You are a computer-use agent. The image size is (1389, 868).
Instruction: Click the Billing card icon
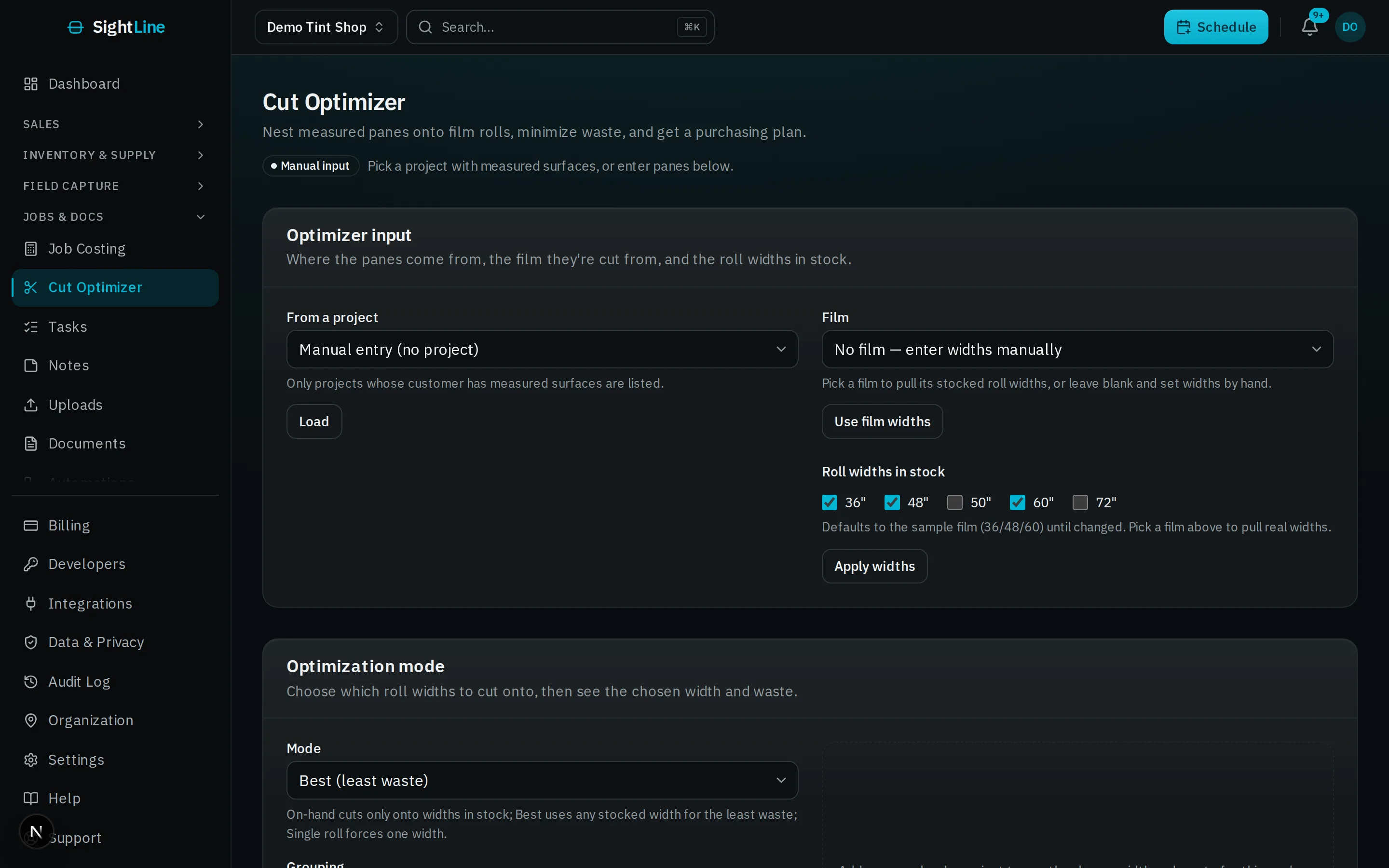tap(31, 525)
